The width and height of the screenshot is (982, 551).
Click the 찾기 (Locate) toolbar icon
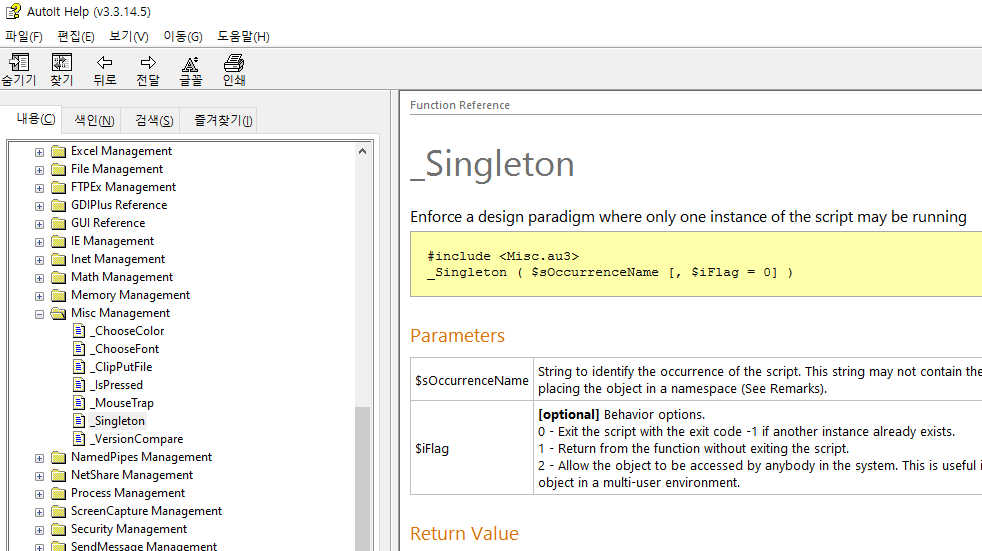pos(61,63)
